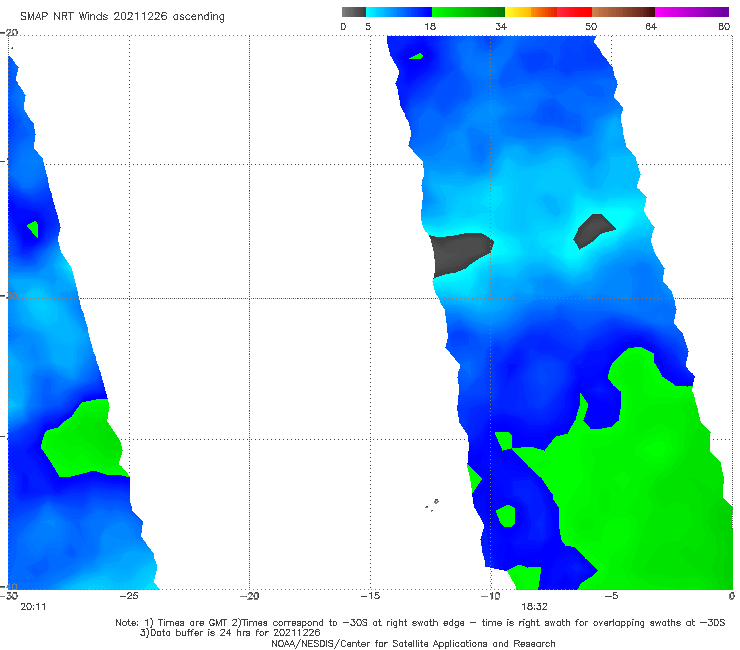This screenshot has width=740, height=650.
Task: Click the bottom-axis longitude label '-25'
Action: (129, 596)
